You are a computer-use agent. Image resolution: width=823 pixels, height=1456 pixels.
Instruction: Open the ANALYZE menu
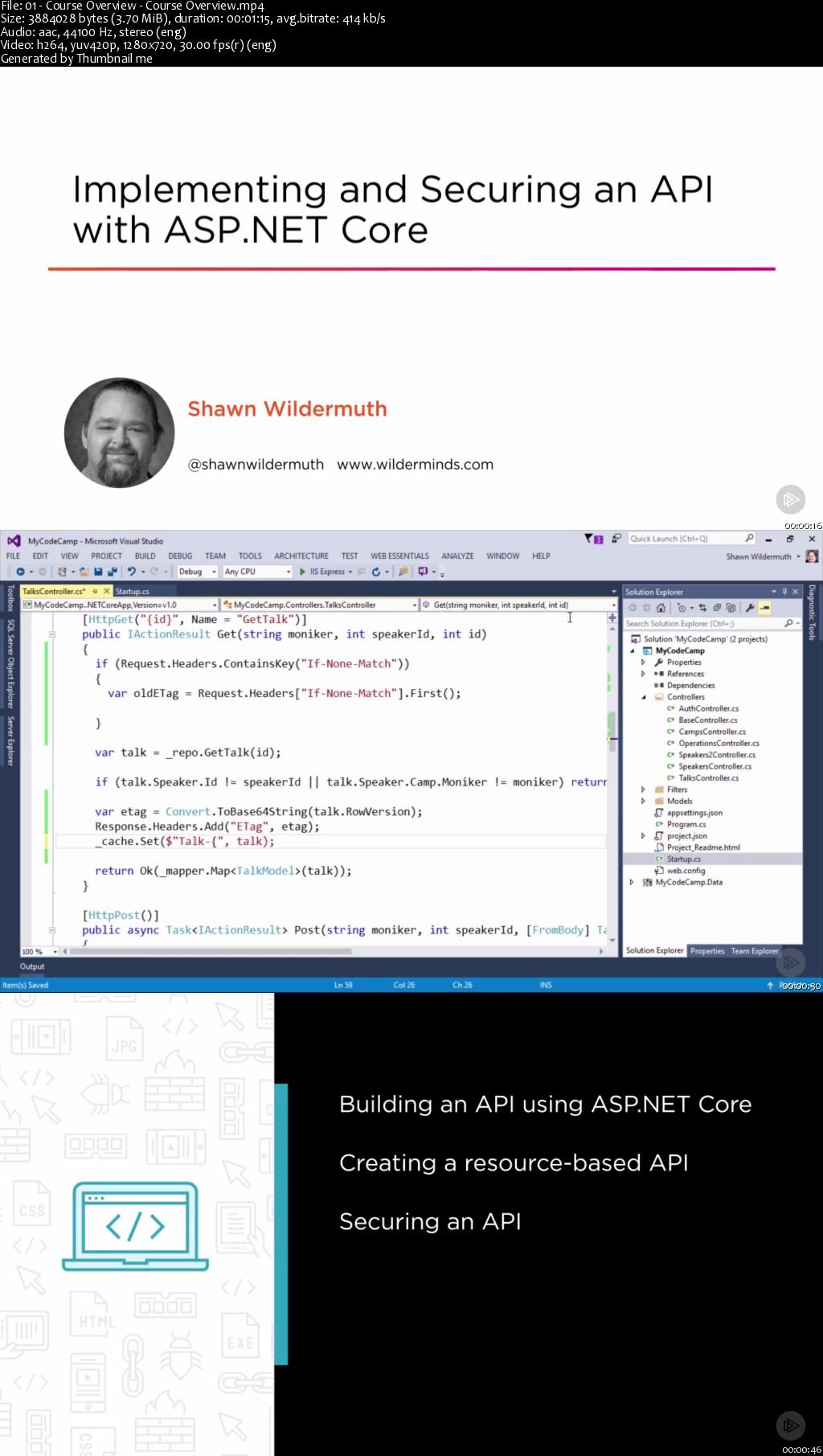(x=457, y=556)
